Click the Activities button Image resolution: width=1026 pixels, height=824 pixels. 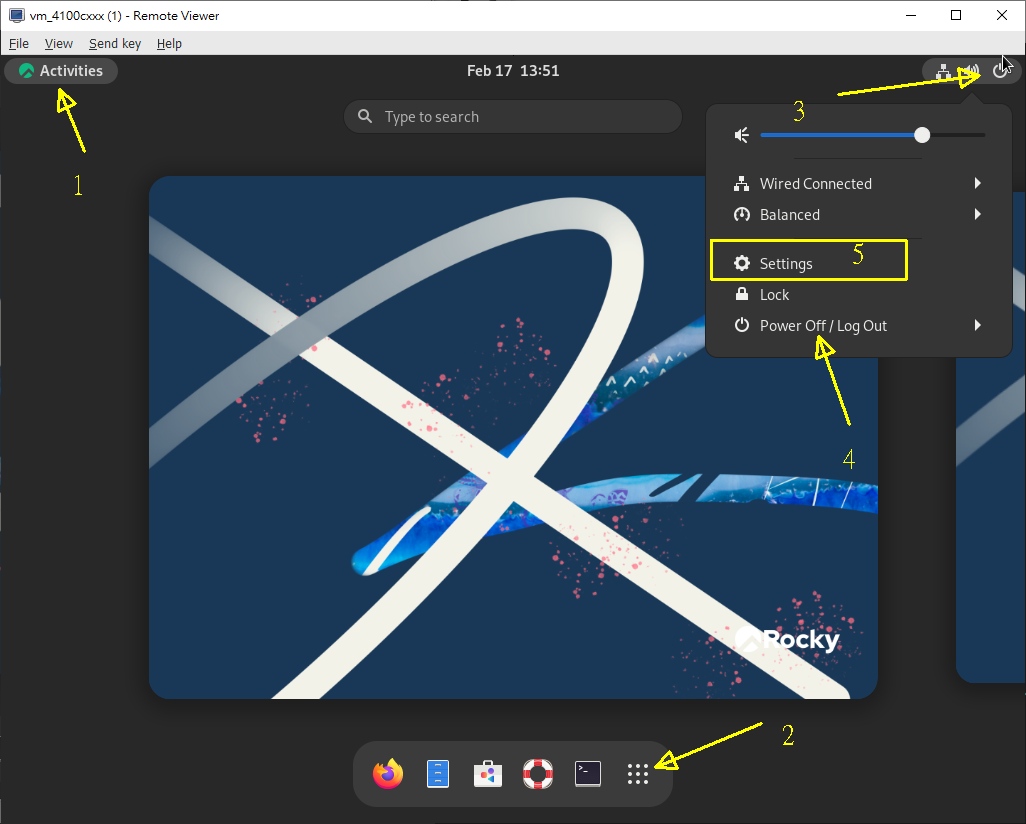[x=61, y=71]
